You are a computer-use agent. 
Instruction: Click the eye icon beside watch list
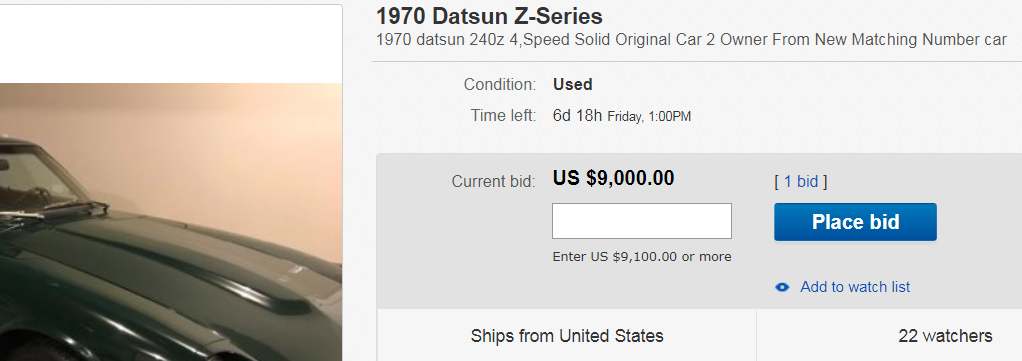782,287
